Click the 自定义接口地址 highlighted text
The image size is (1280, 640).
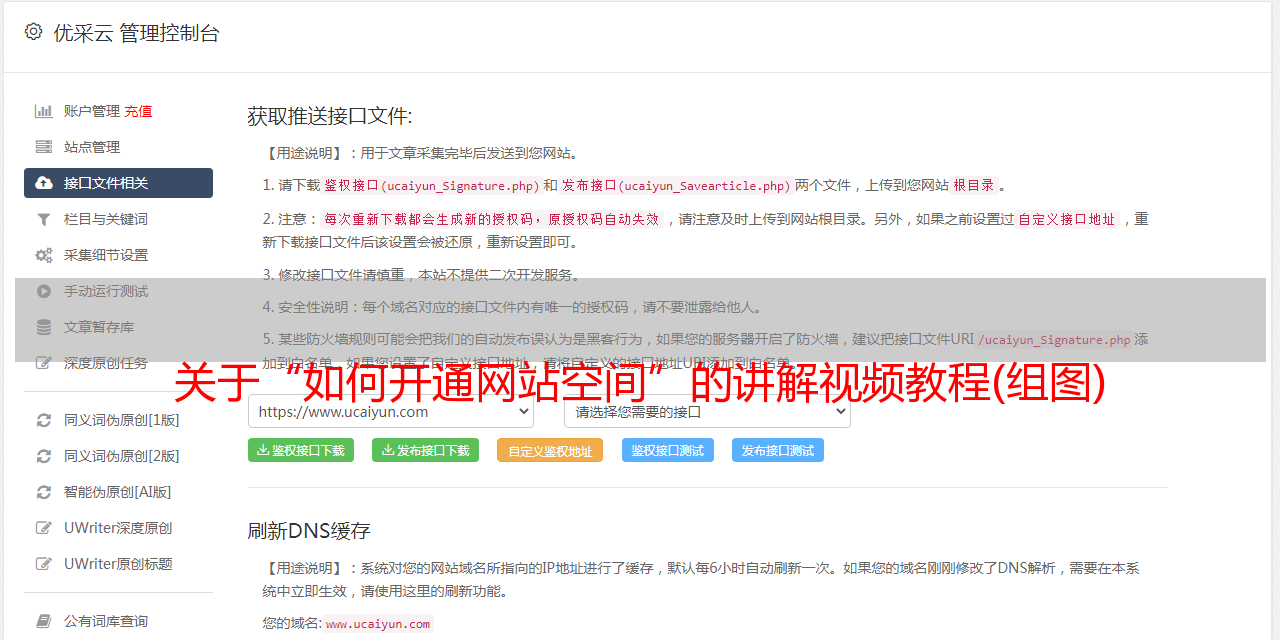(x=1067, y=220)
